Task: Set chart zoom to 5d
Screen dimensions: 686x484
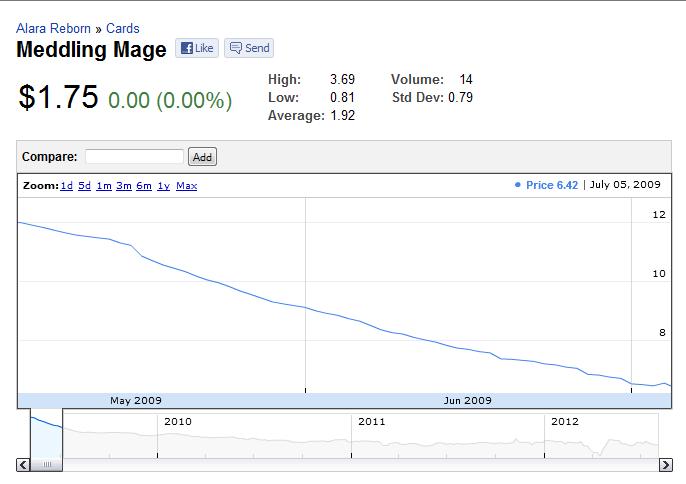Action: coord(84,186)
